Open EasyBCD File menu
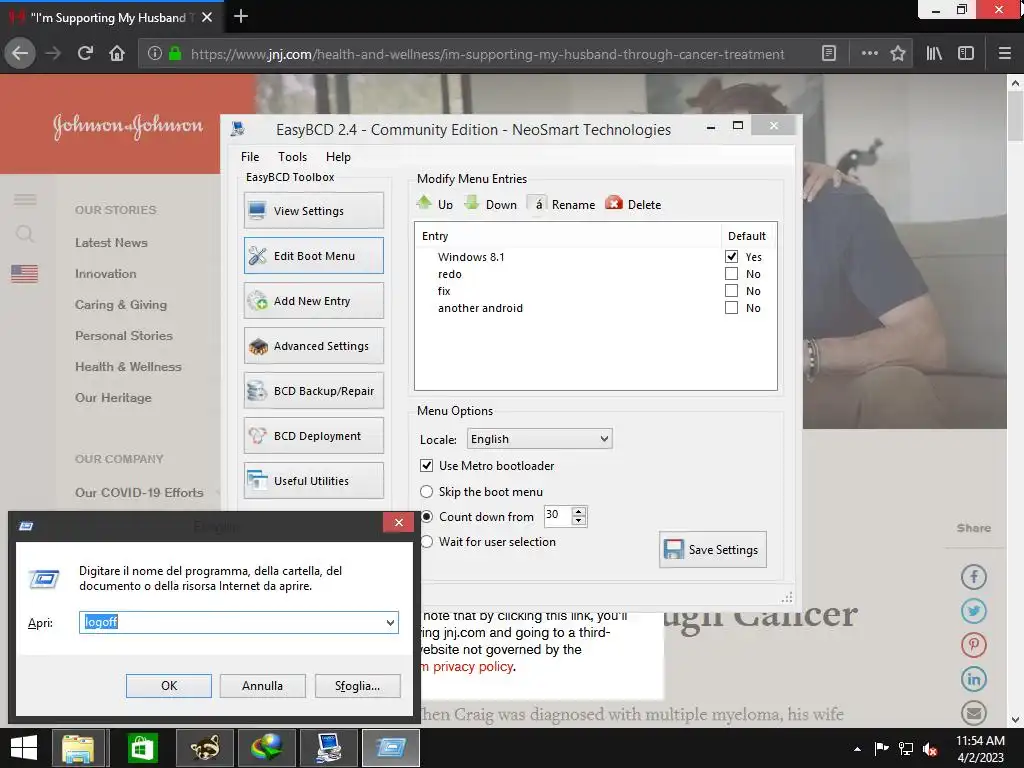This screenshot has height=768, width=1024. [249, 157]
